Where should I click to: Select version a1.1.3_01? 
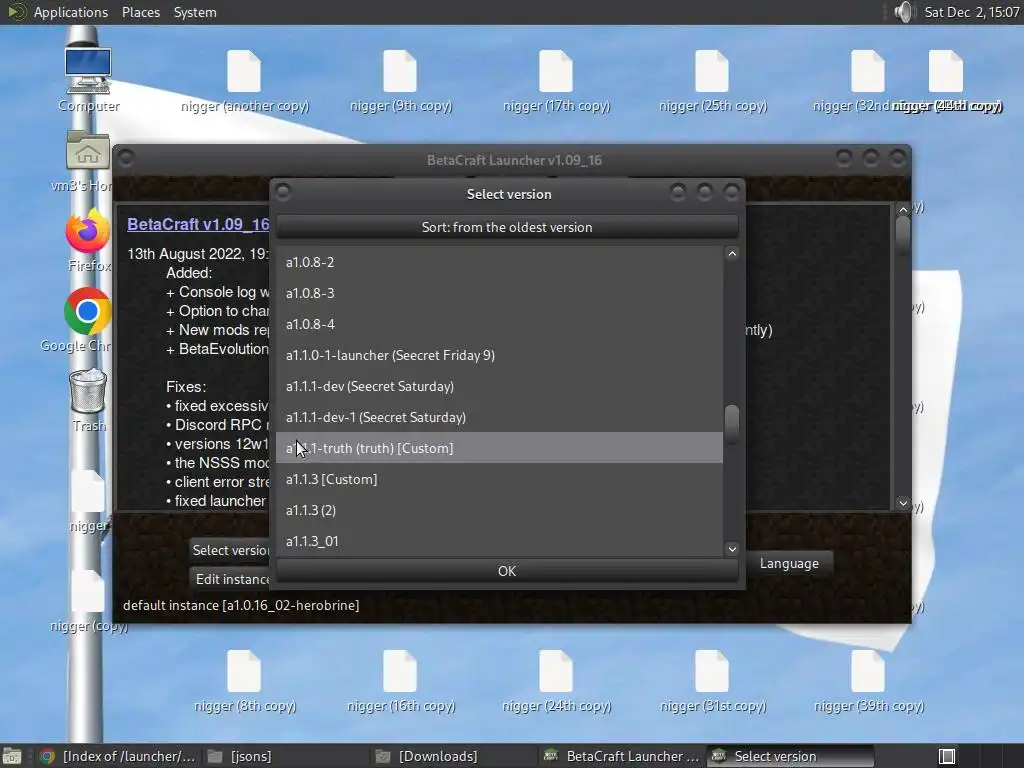pos(499,541)
